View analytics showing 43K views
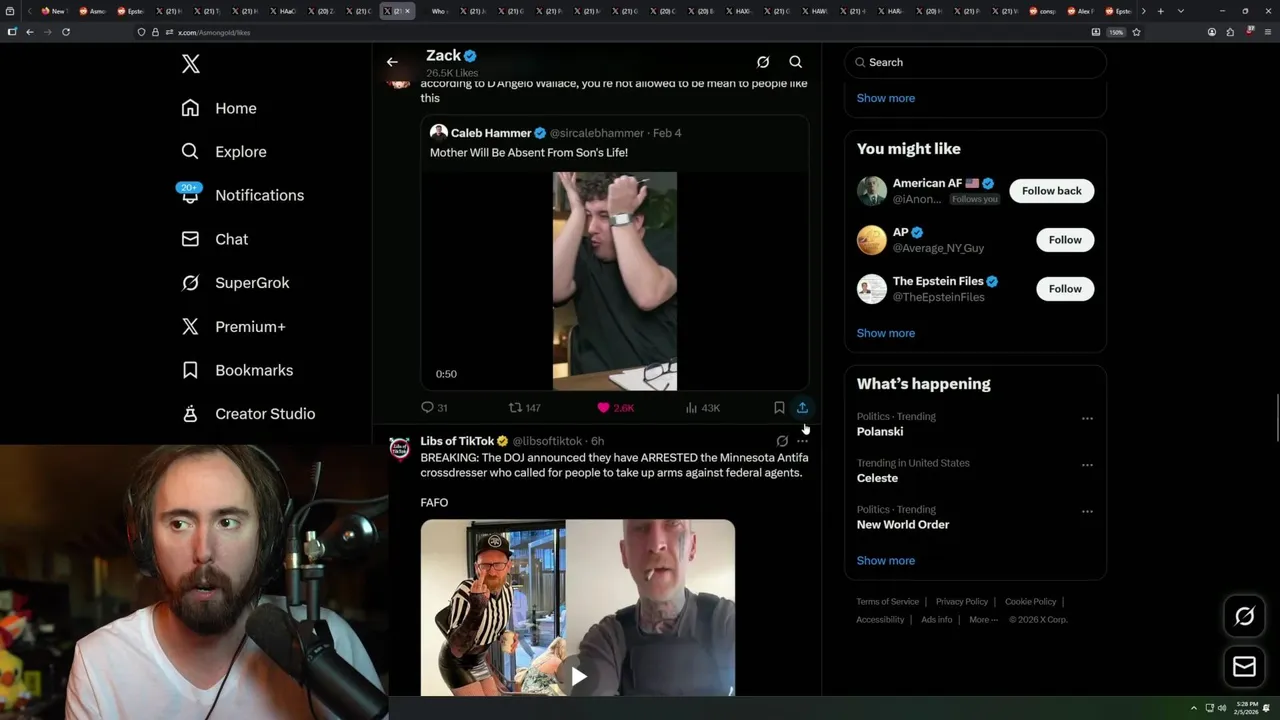Viewport: 1280px width, 720px height. [703, 408]
